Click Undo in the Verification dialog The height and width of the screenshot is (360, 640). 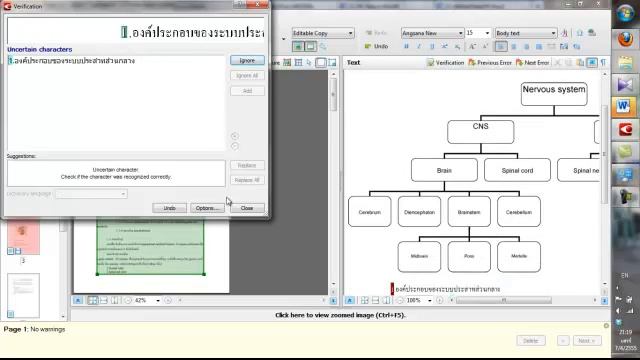[x=169, y=208]
